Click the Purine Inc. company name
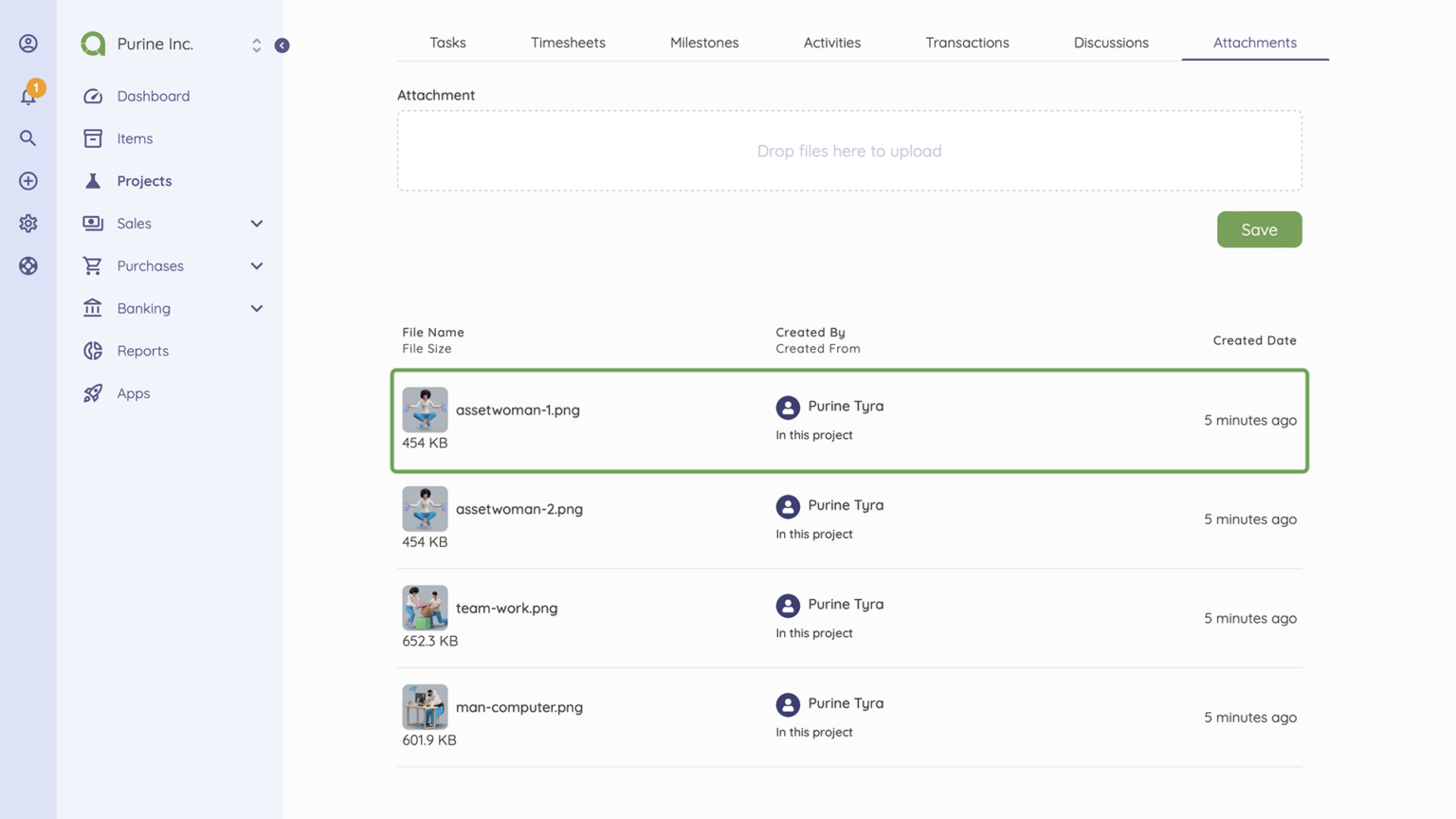 pyautogui.click(x=155, y=44)
